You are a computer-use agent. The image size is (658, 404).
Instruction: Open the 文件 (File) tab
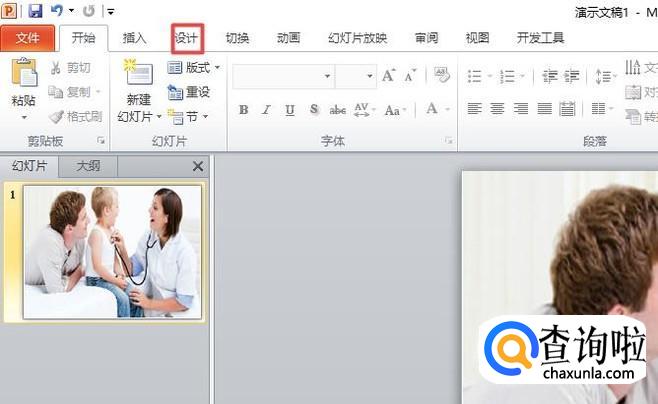pyautogui.click(x=28, y=38)
